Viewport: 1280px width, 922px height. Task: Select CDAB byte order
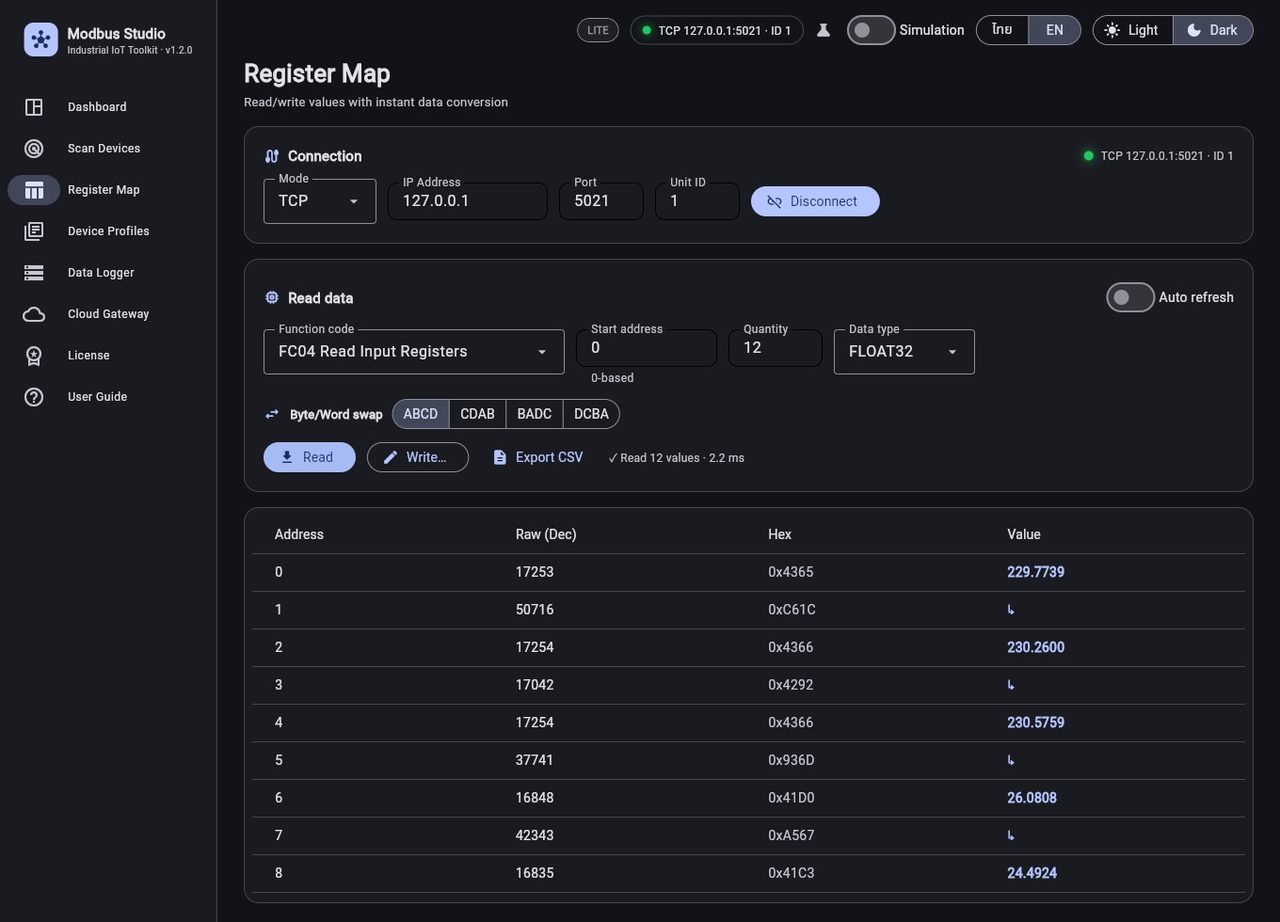coord(478,414)
